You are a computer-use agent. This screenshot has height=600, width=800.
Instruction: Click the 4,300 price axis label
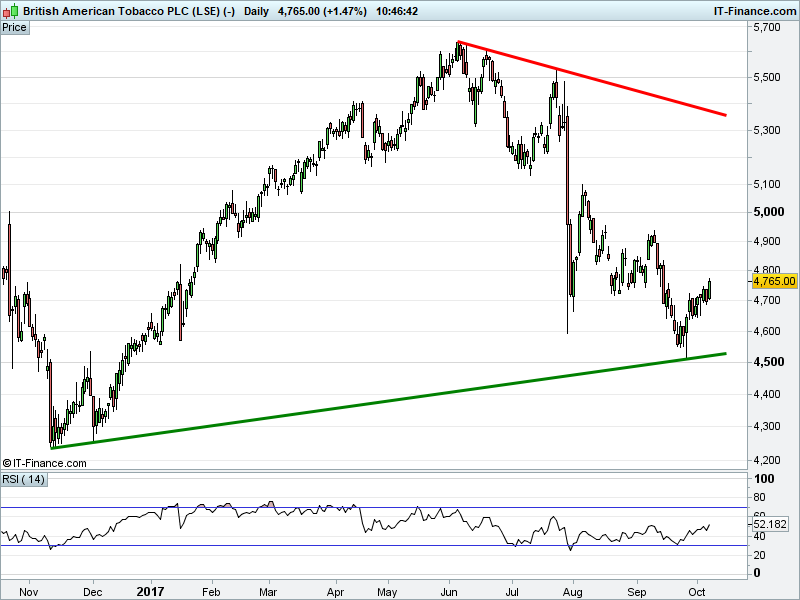(x=767, y=426)
